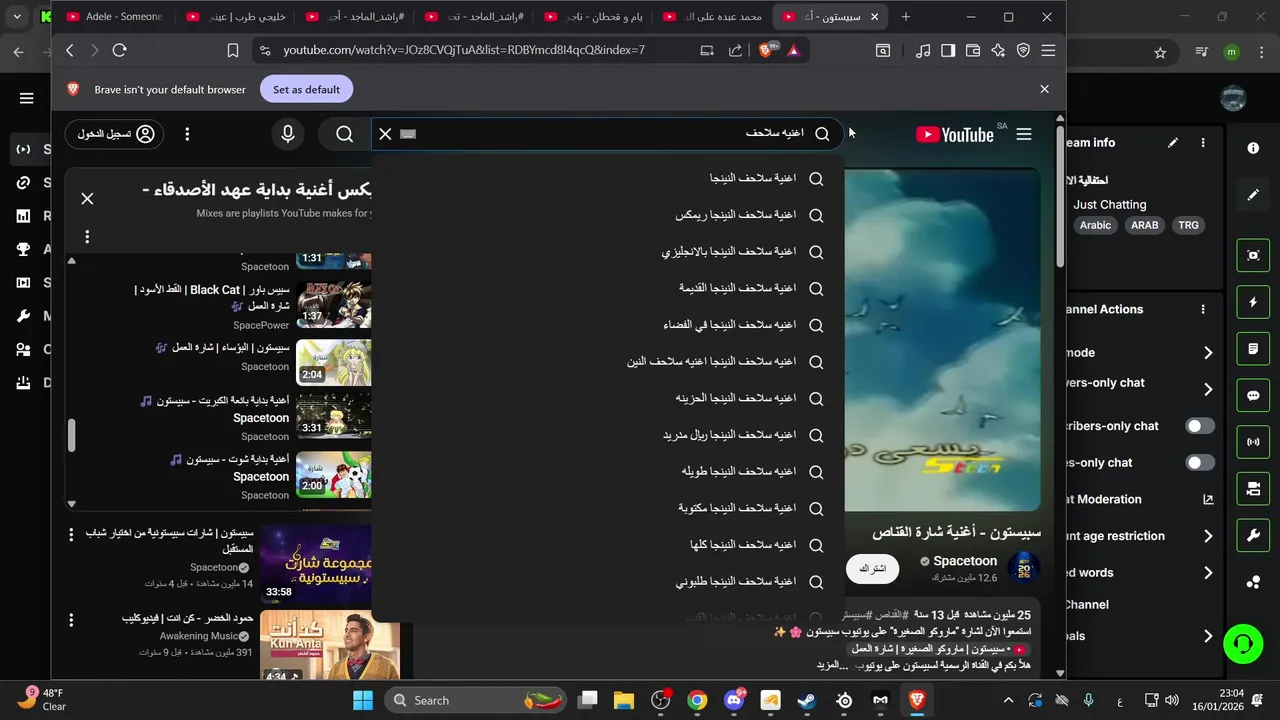This screenshot has width=1280, height=720.
Task: Click the playlist scrollbar down arrow
Action: tap(71, 504)
